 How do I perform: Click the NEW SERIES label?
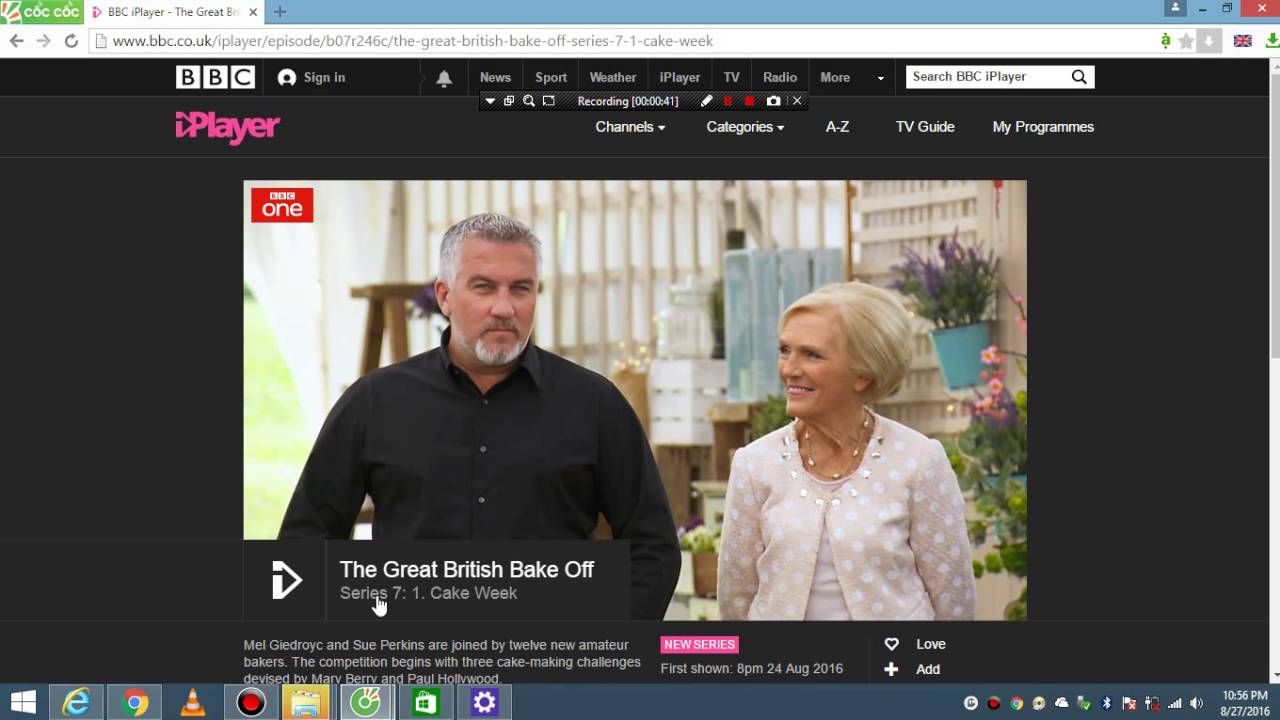[x=699, y=645]
